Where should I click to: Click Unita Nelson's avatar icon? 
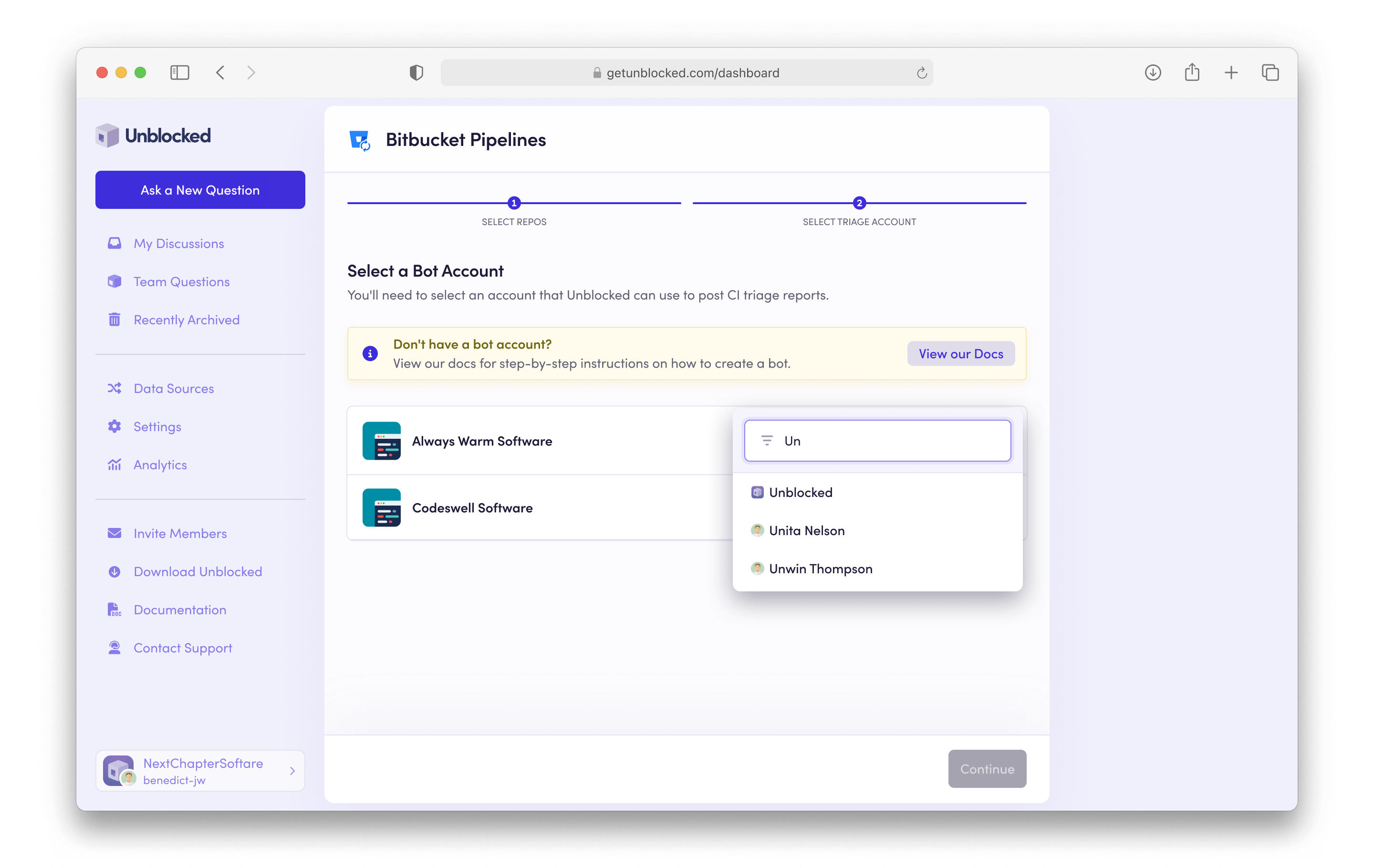[x=757, y=530]
